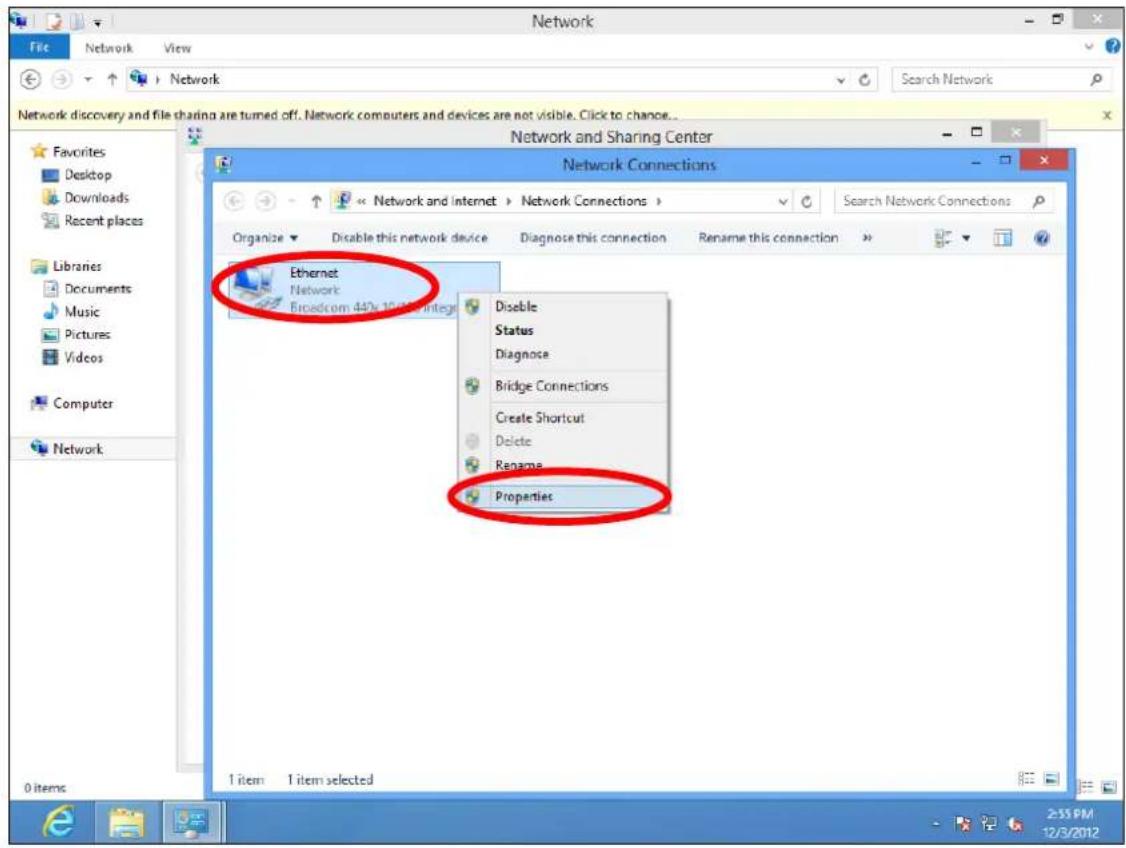Image resolution: width=1126 pixels, height=848 pixels.
Task: Click Forward arrow in Network Connections
Action: 266,202
